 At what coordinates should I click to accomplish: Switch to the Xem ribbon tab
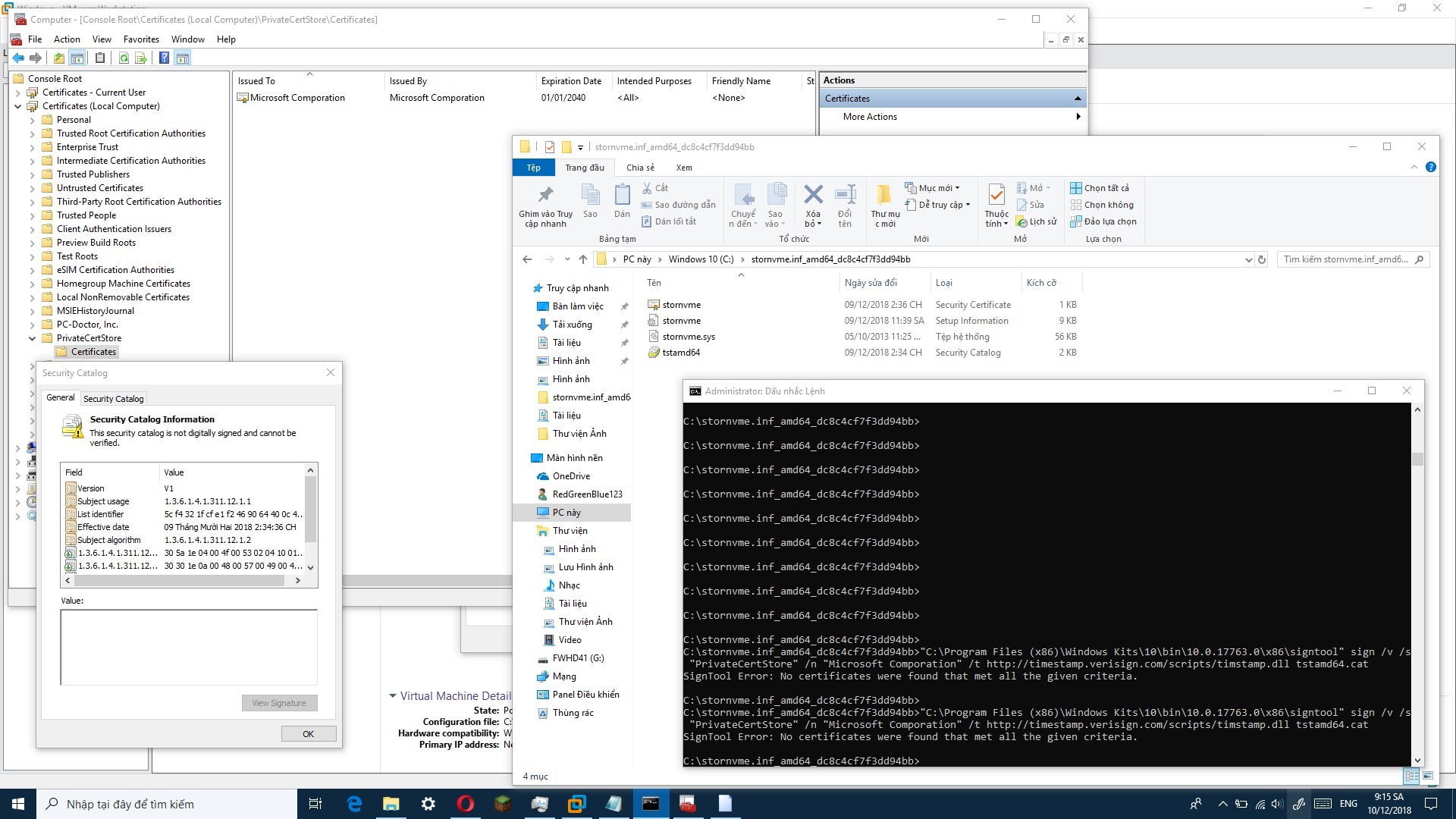coord(684,168)
